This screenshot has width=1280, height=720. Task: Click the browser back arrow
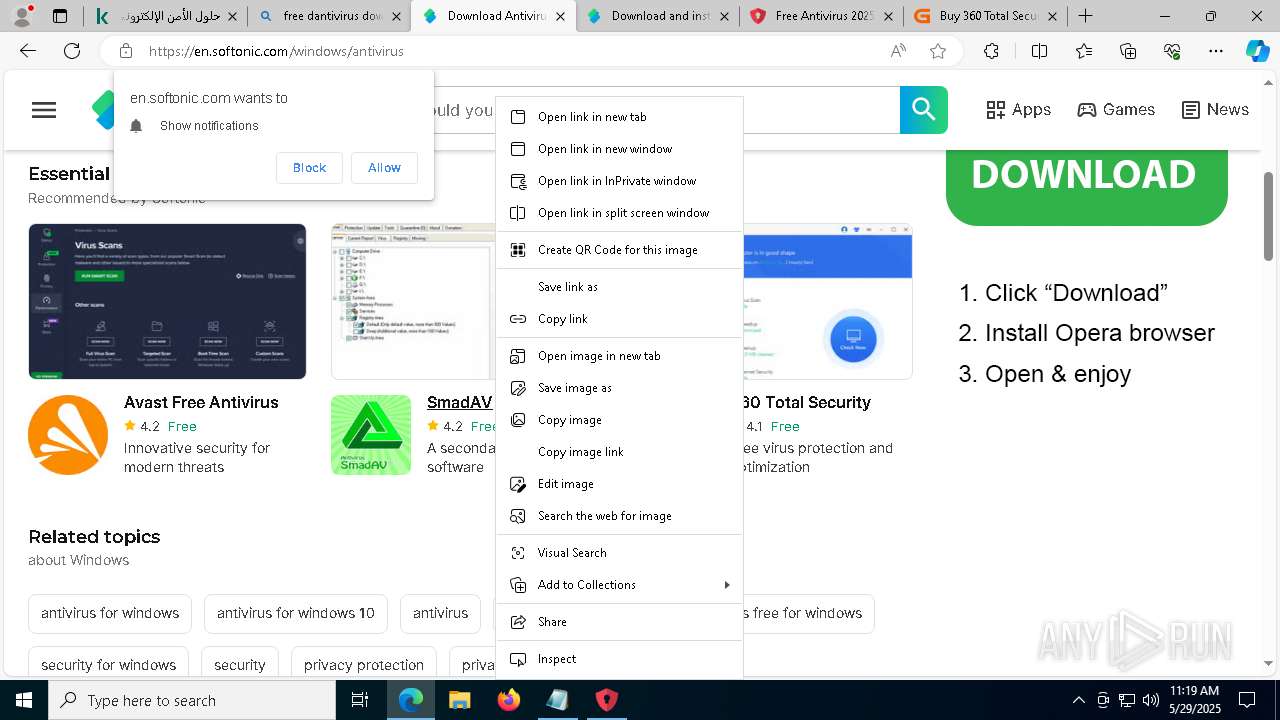28,51
